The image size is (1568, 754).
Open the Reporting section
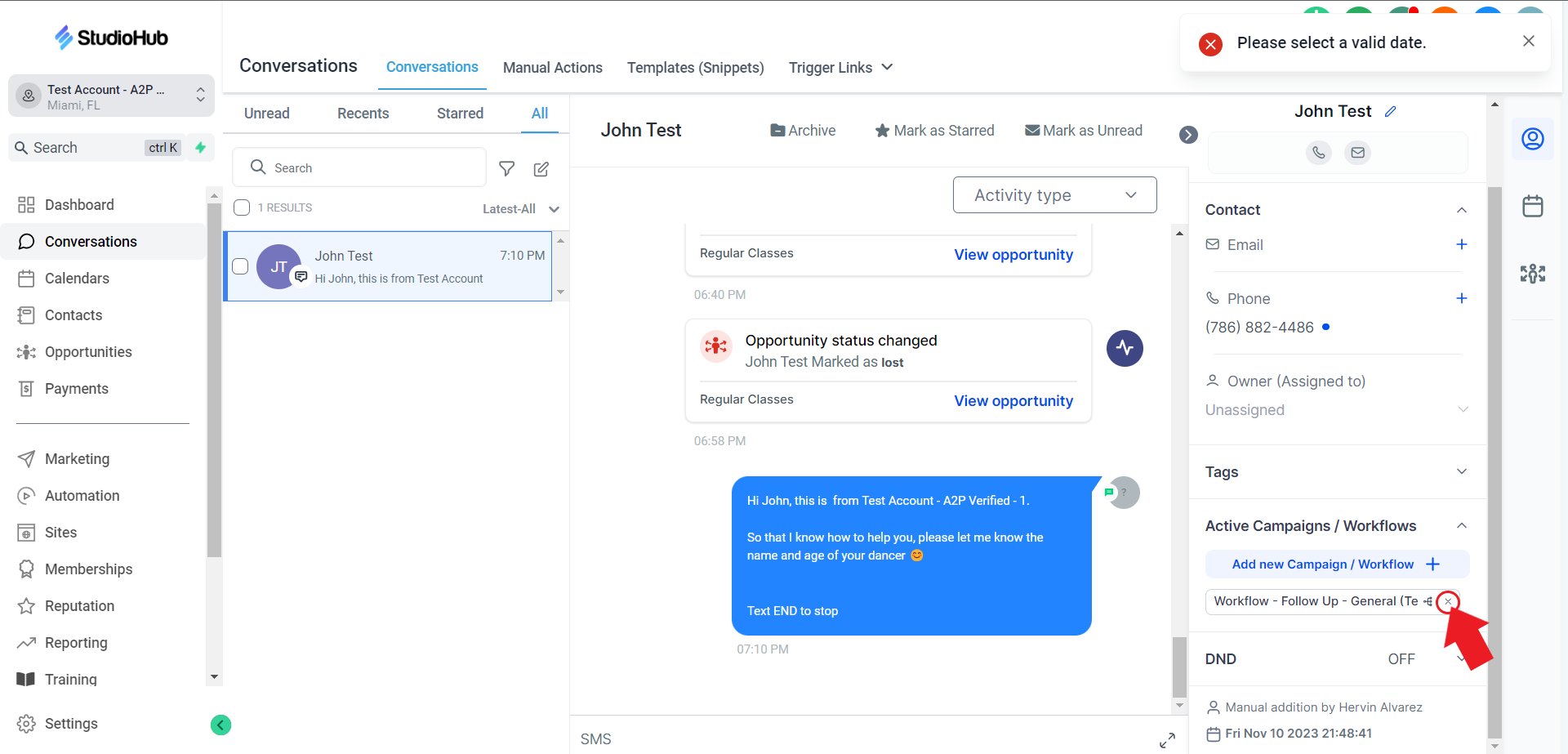pos(76,643)
